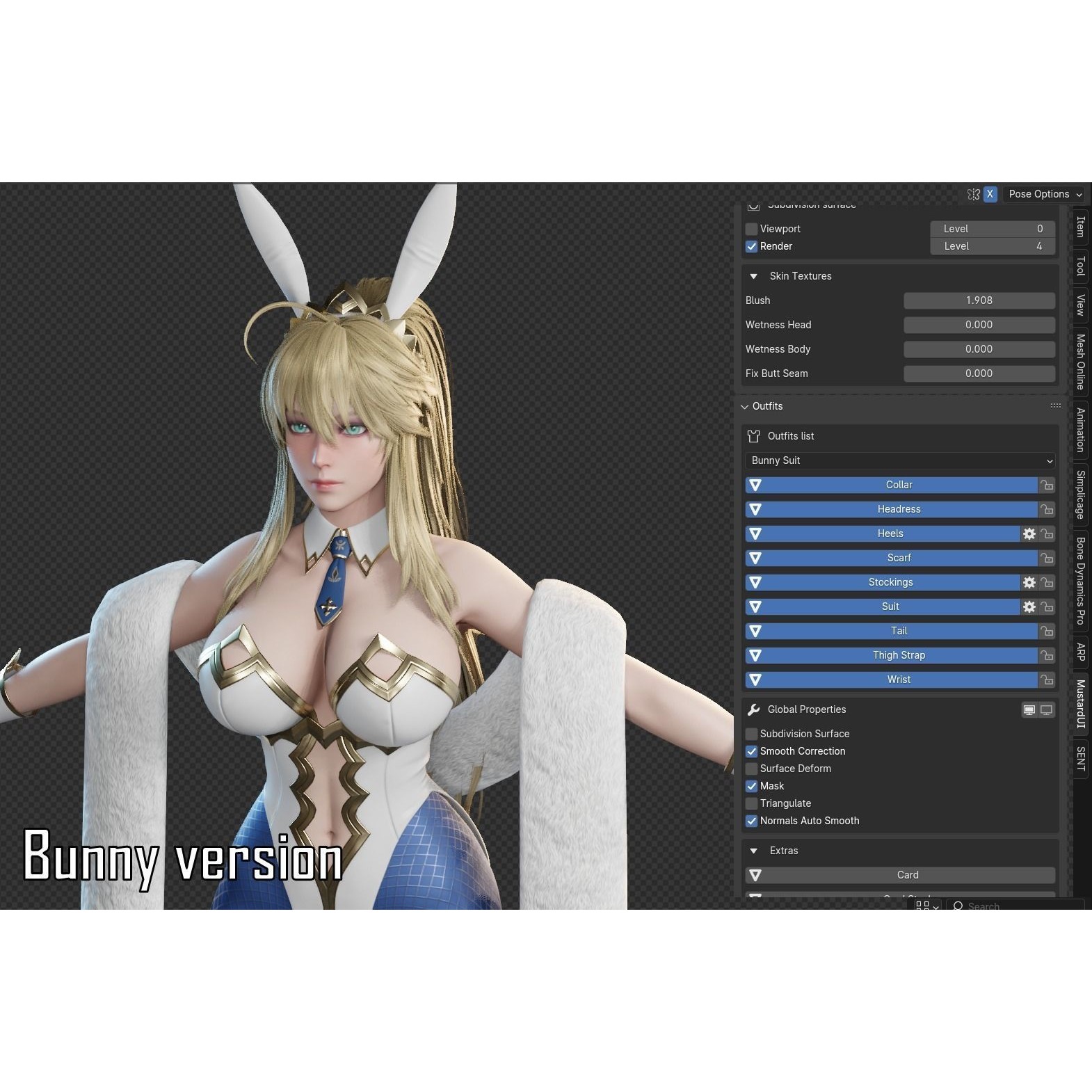This screenshot has height=1092, width=1092.
Task: Toggle the Collar outfit piece
Action: point(891,485)
